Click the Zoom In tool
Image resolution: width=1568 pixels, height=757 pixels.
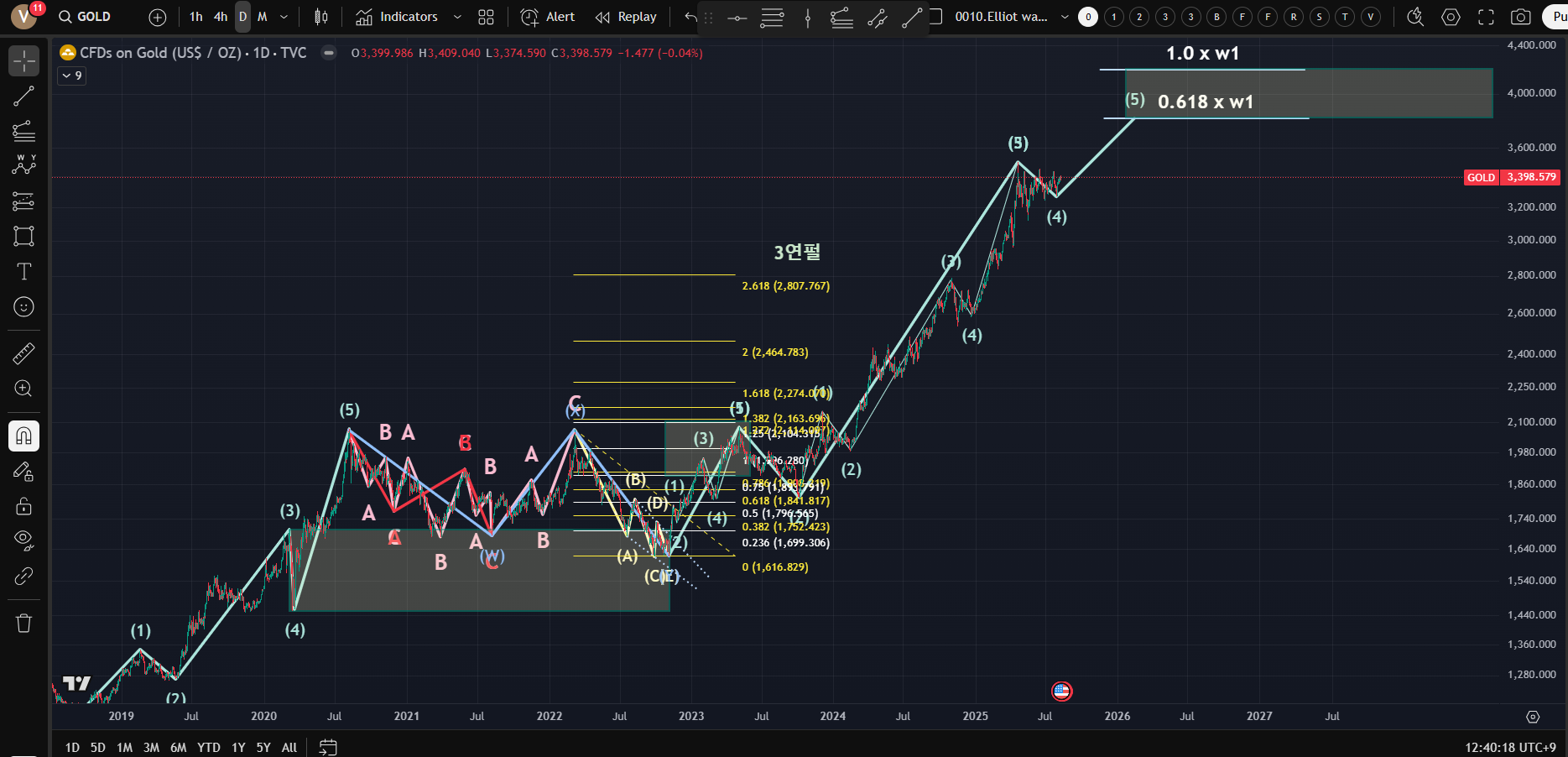[23, 389]
